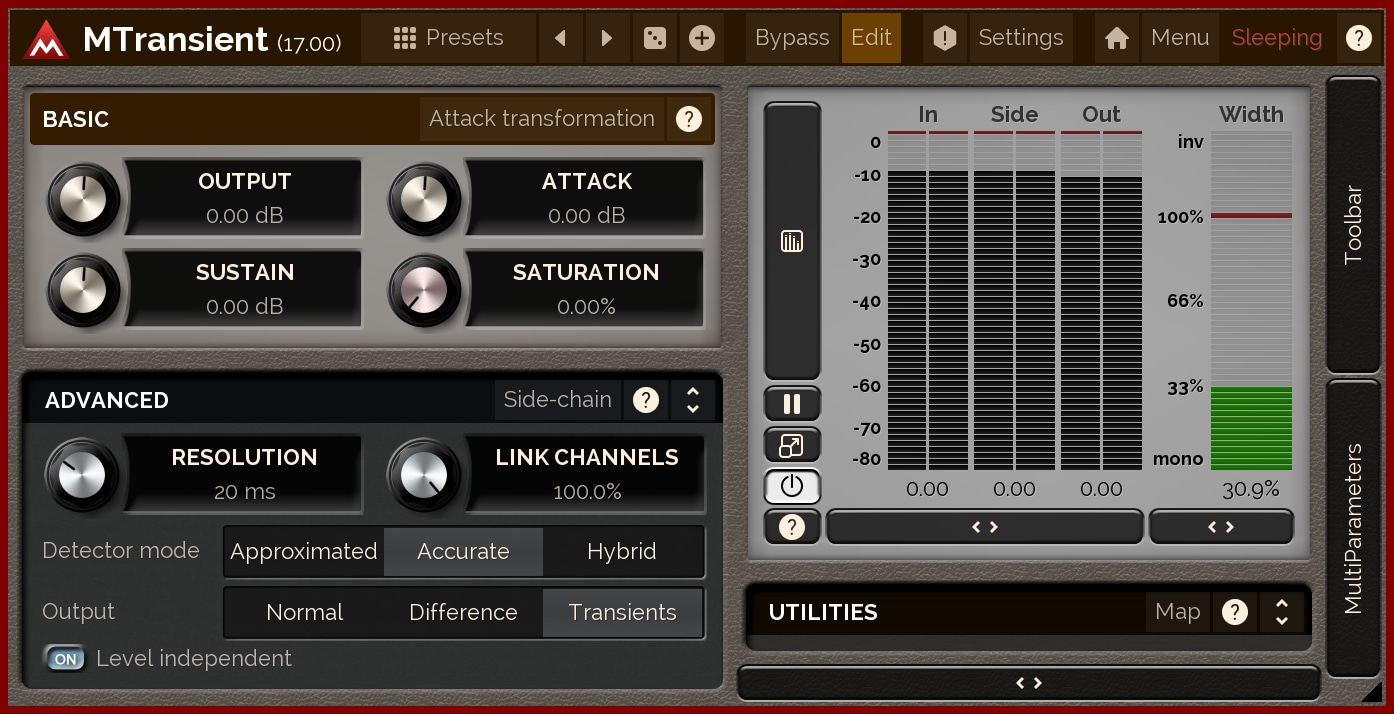Go to the next preset arrow

coord(607,38)
